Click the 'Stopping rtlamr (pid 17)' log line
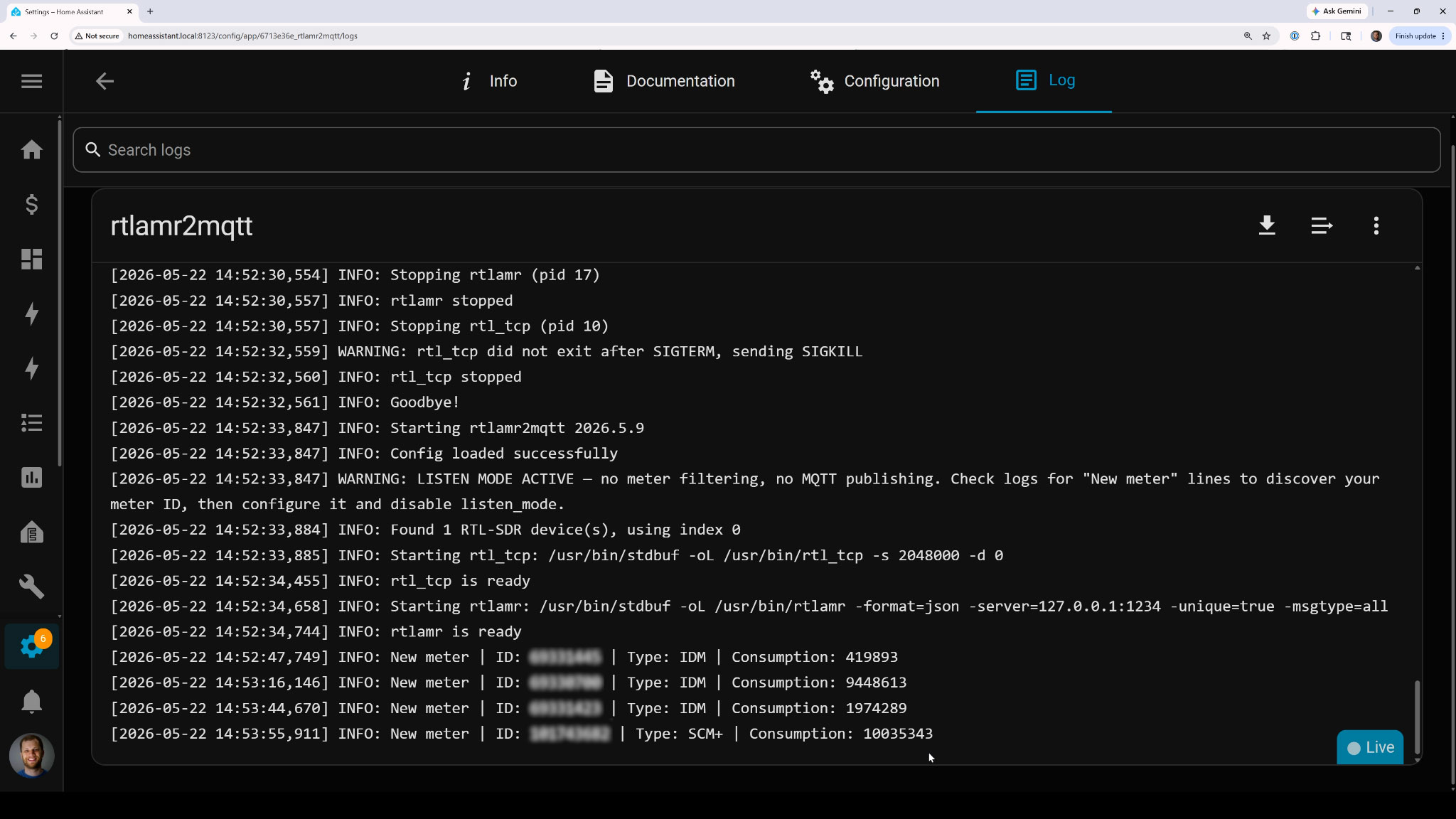 tap(355, 275)
